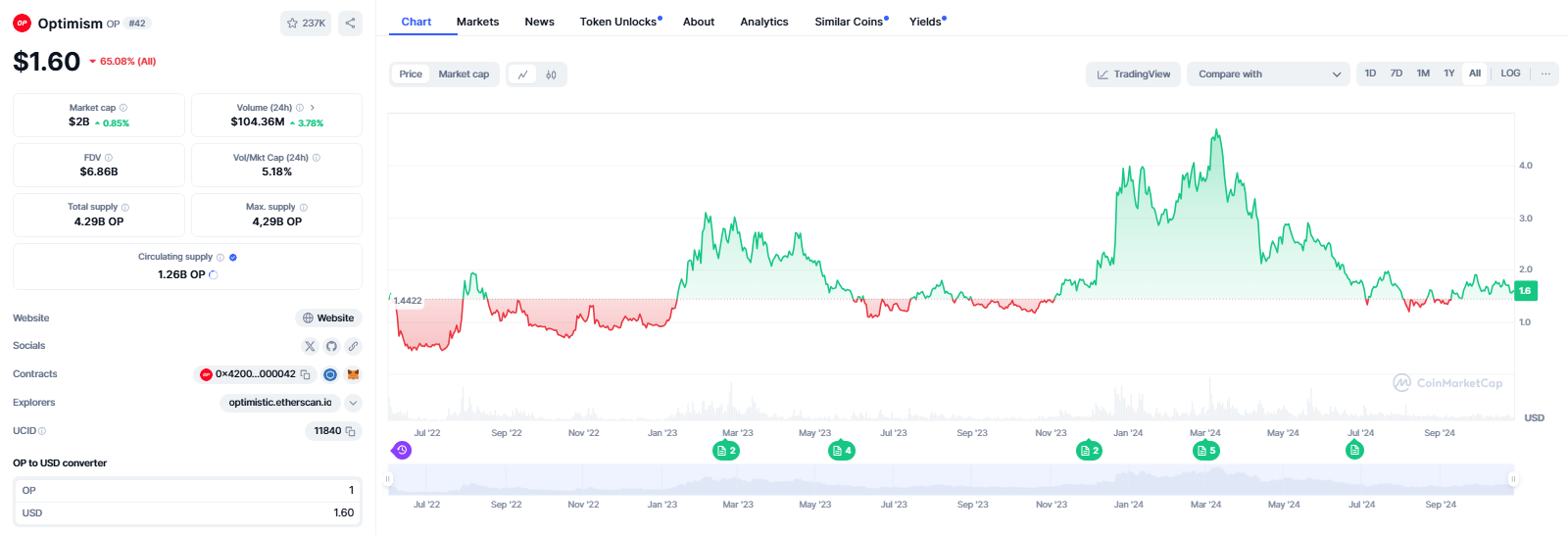The image size is (1568, 535).
Task: Select the 1D time range
Action: click(1370, 73)
